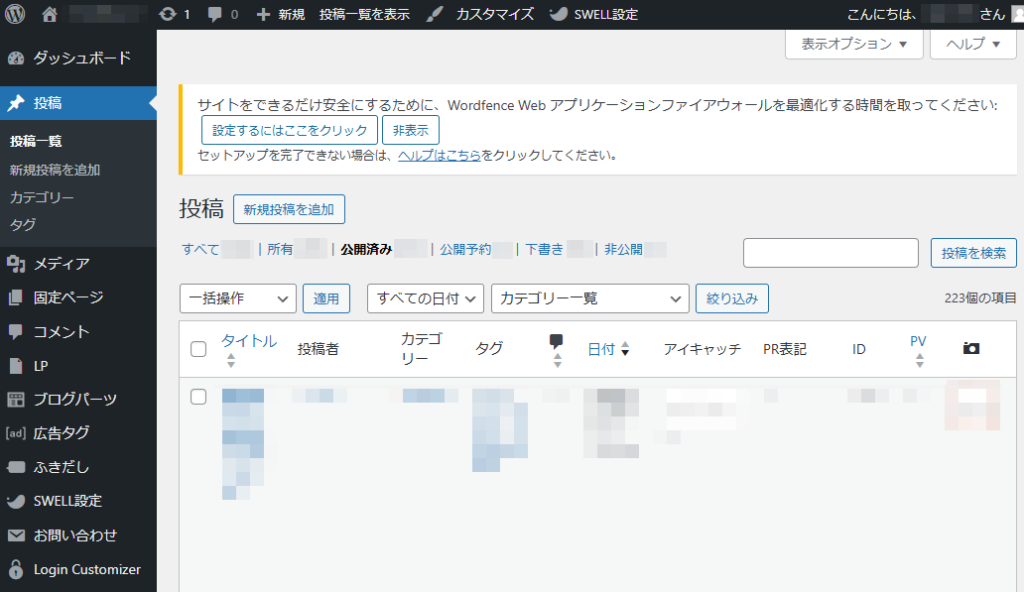
Task: Open the カテゴリー一覧 dropdown
Action: pos(590,298)
